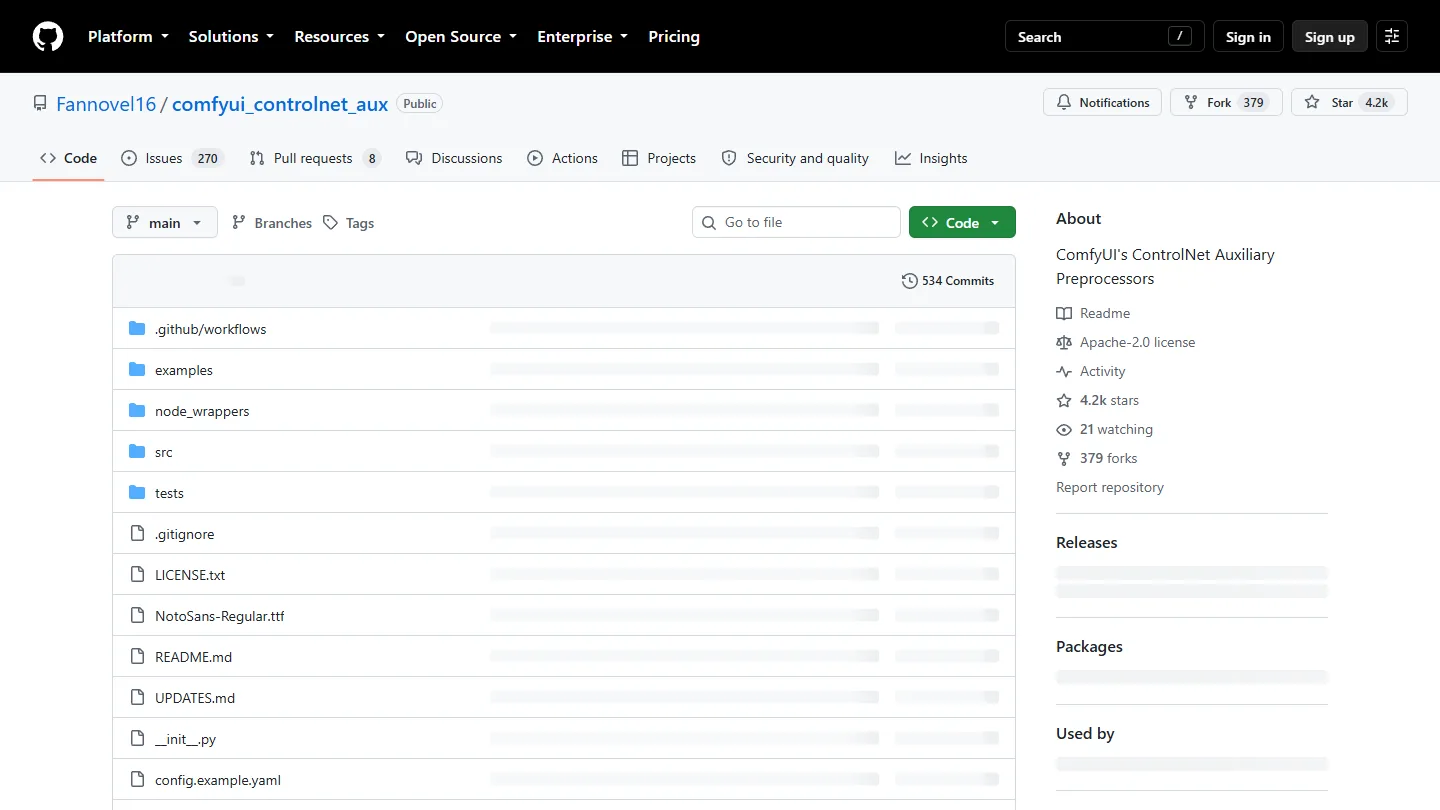Open the Discussions tab
Viewport: 1440px width, 810px height.
(454, 158)
